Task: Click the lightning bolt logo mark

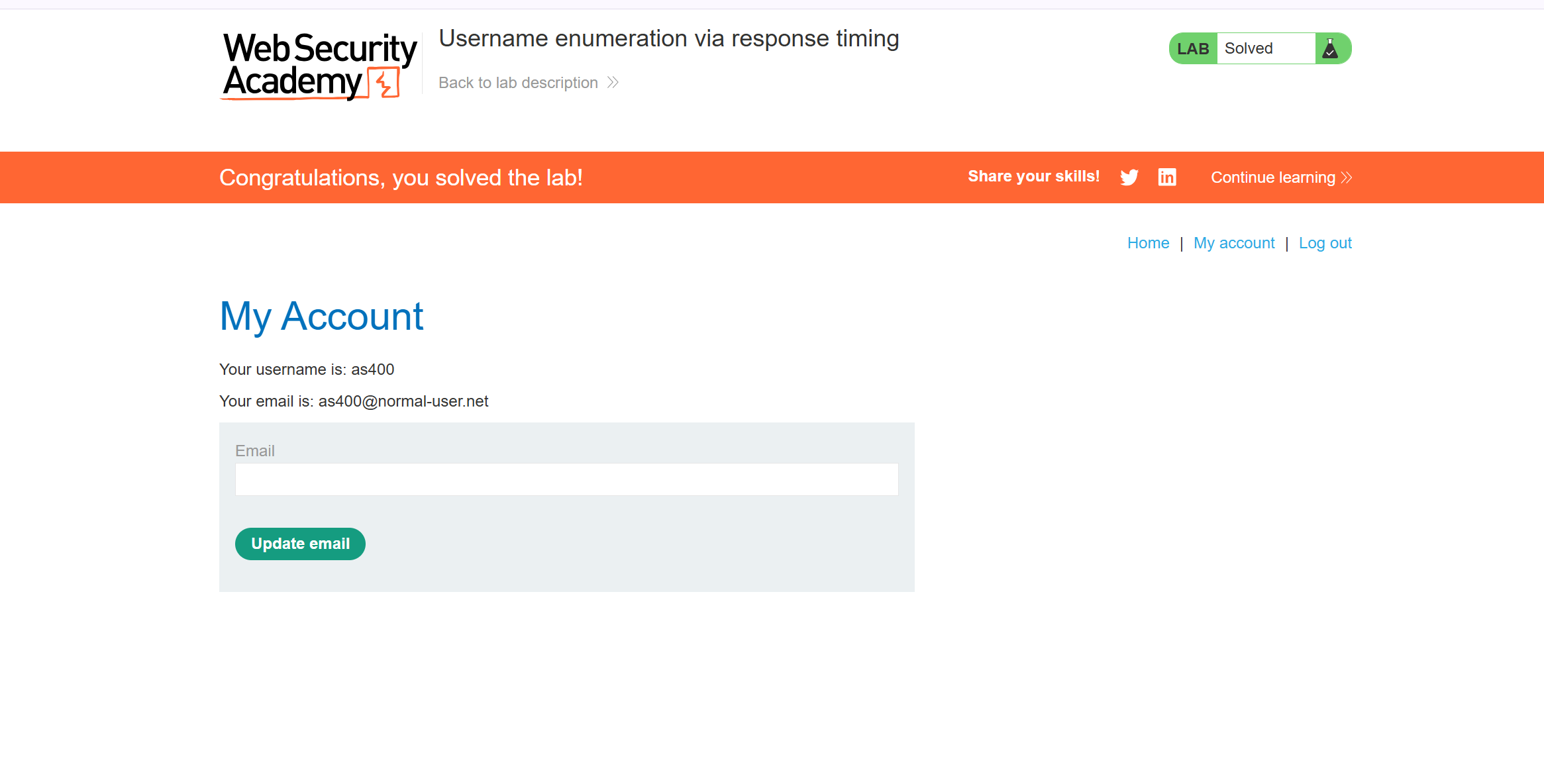Action: pos(384,83)
